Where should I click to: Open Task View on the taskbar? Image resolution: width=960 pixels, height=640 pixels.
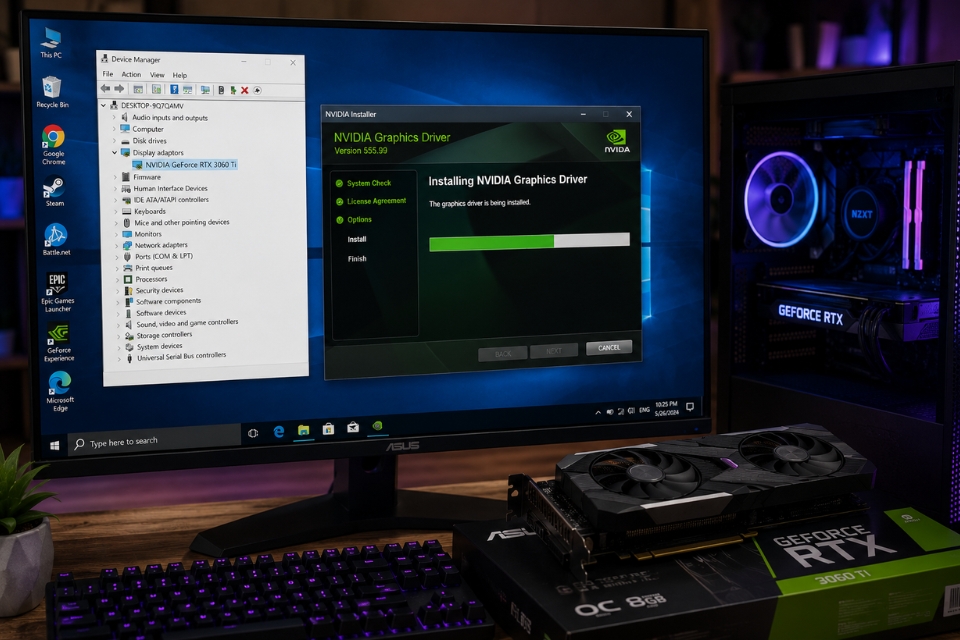pos(253,433)
